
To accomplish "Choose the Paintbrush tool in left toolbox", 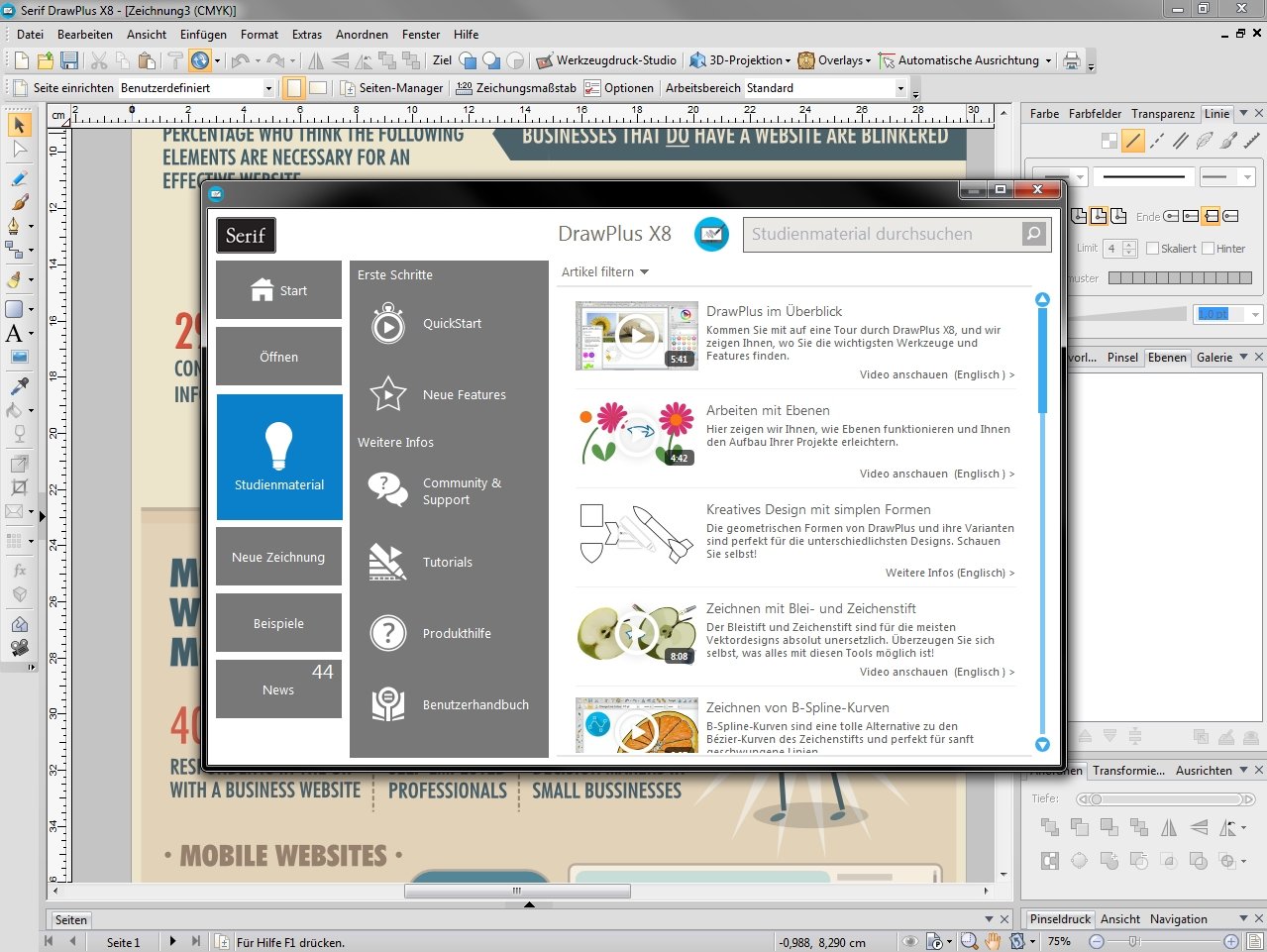I will (x=19, y=202).
